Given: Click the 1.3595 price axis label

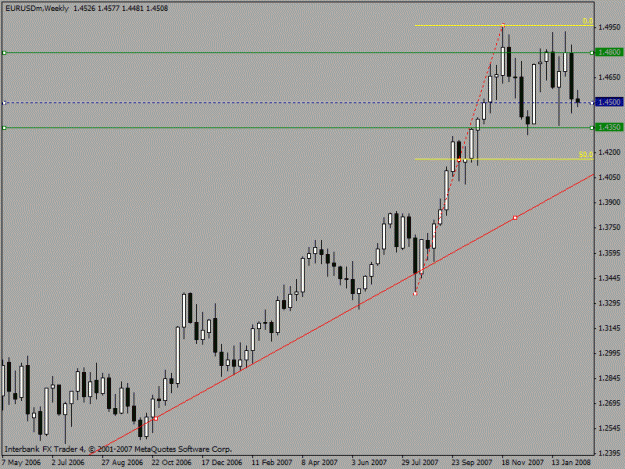Looking at the screenshot, I should 610,253.
